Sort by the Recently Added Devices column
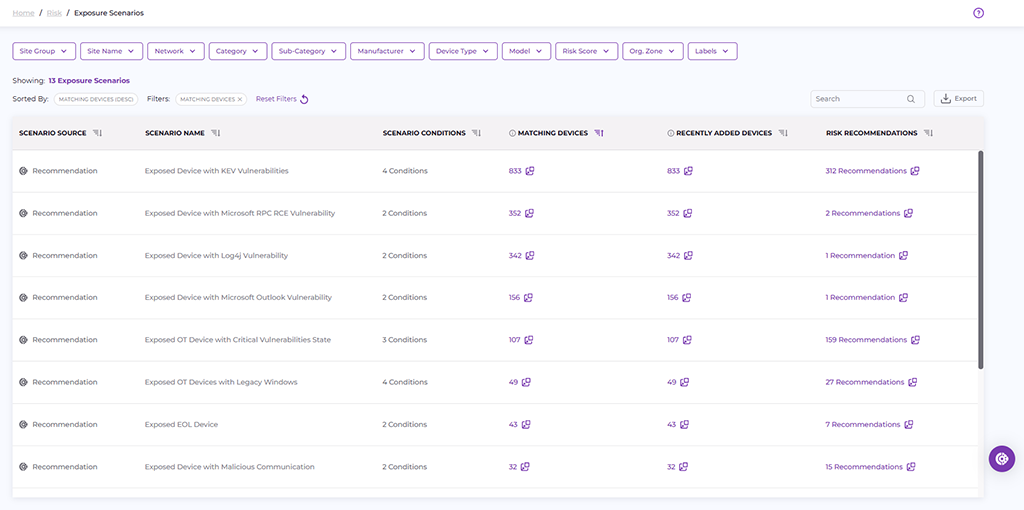Image resolution: width=1024 pixels, height=510 pixels. [782, 133]
